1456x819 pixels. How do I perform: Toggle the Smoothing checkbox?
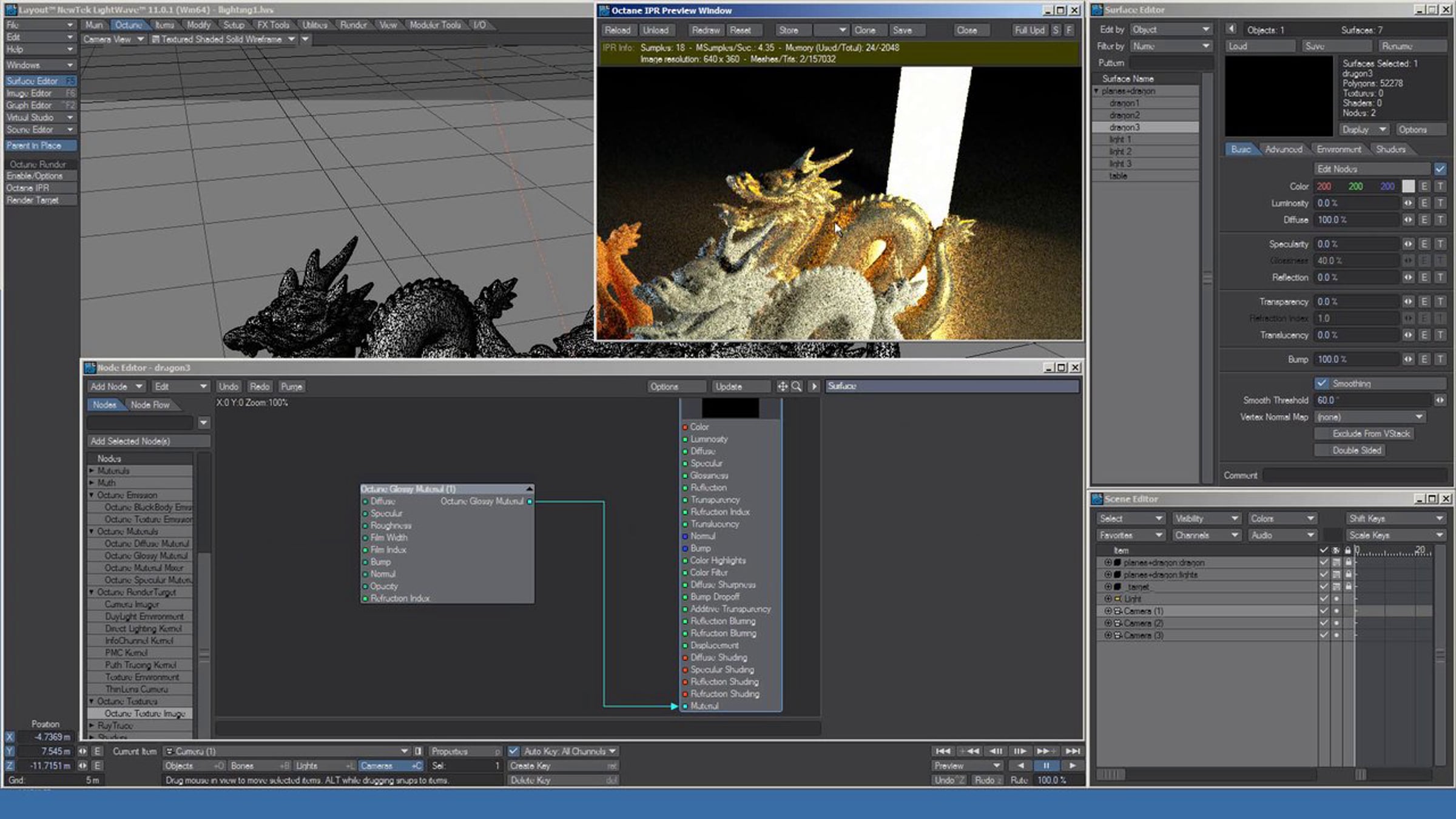pyautogui.click(x=1321, y=383)
